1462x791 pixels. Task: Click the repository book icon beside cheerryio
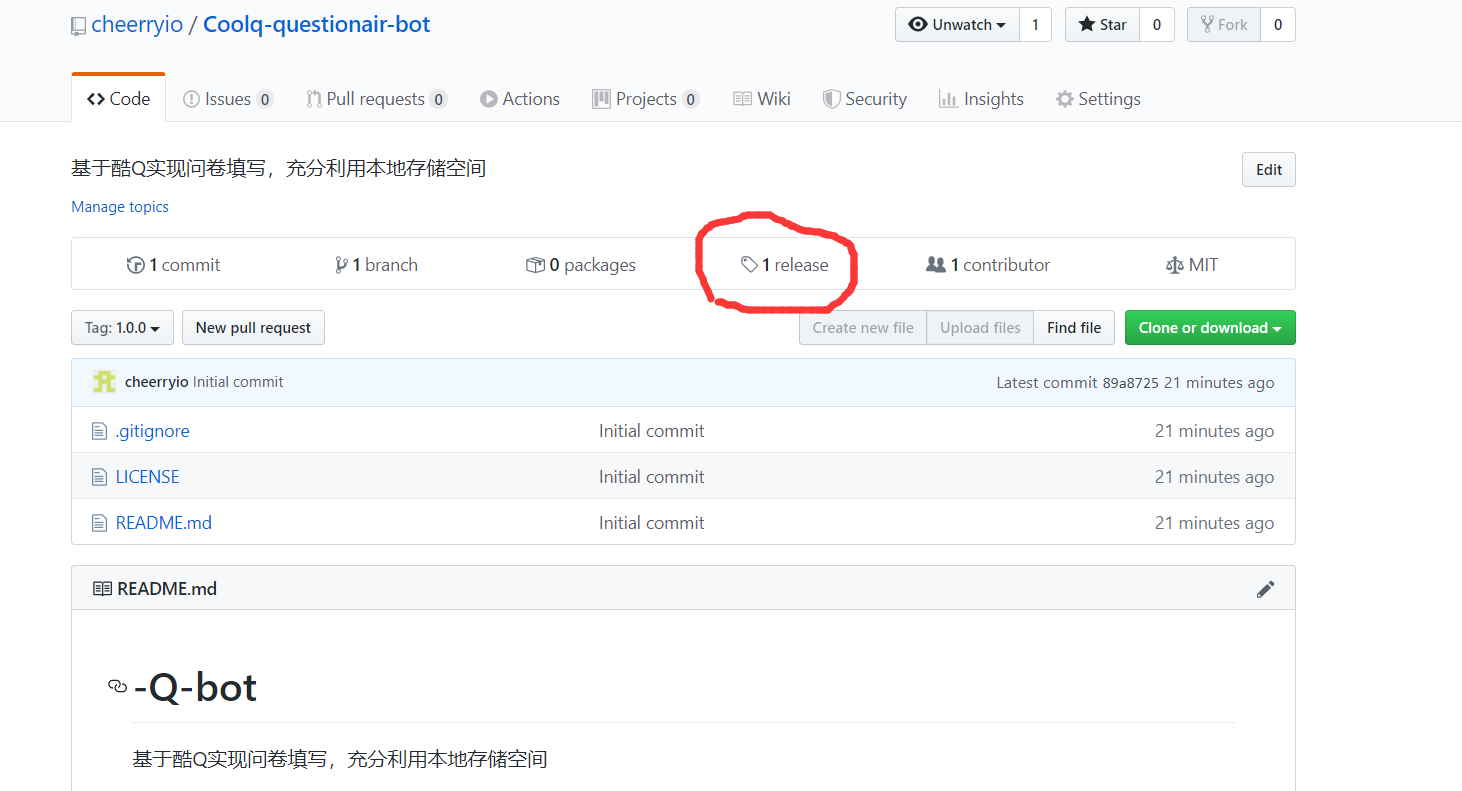78,27
